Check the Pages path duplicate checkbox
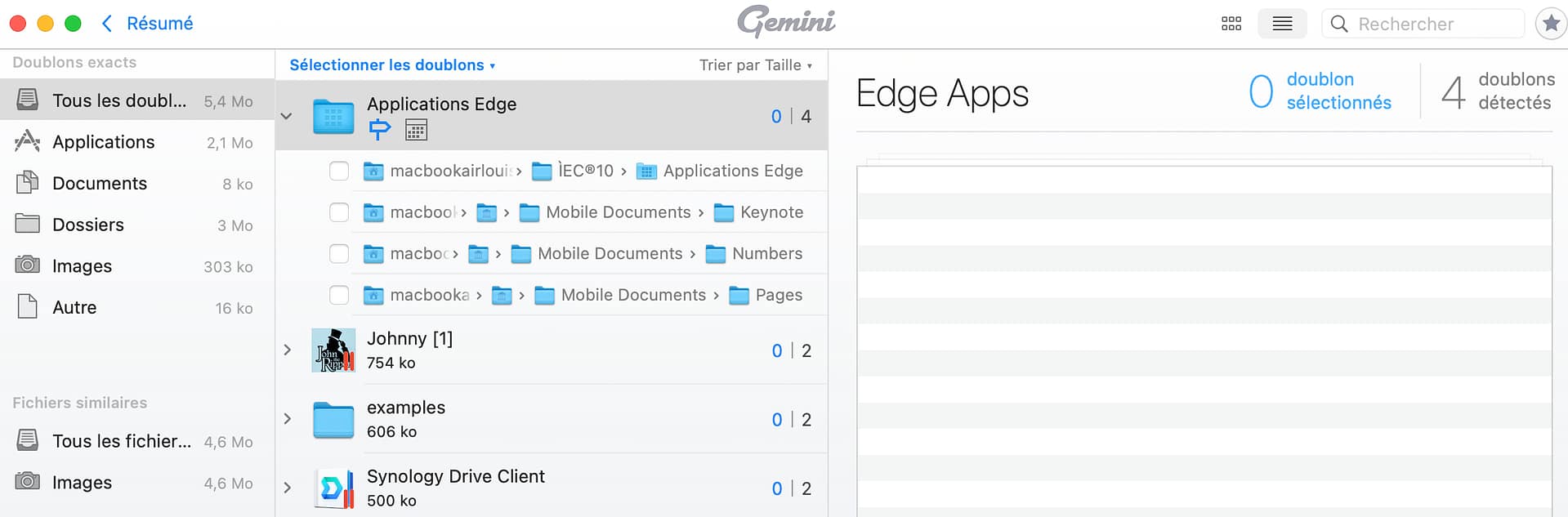The height and width of the screenshot is (517, 1568). [x=339, y=295]
